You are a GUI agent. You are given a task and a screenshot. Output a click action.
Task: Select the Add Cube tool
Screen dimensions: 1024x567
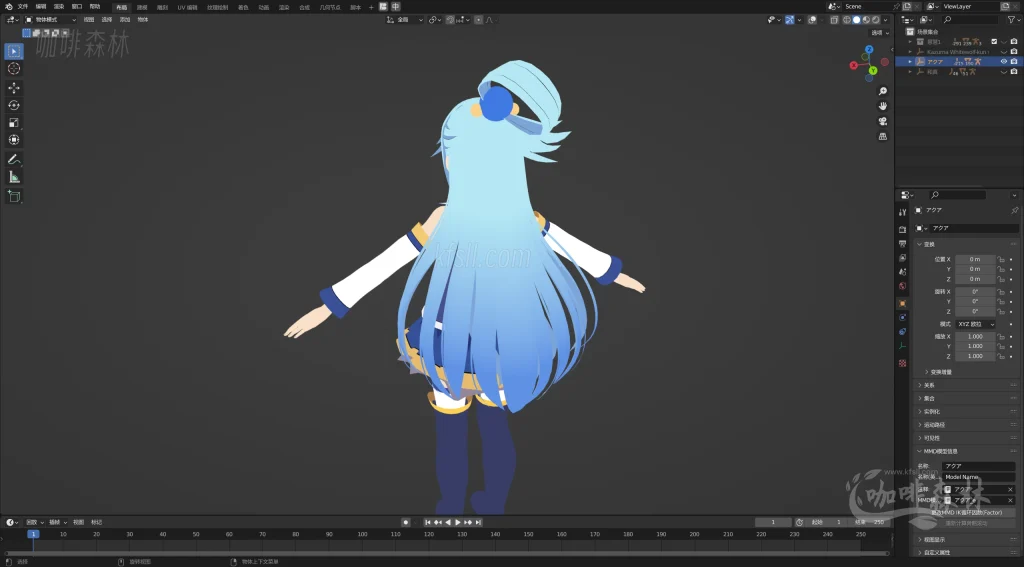pyautogui.click(x=14, y=197)
